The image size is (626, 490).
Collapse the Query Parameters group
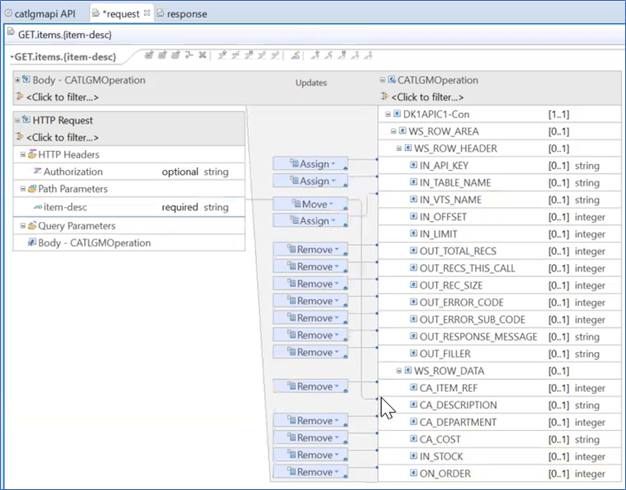click(x=23, y=226)
